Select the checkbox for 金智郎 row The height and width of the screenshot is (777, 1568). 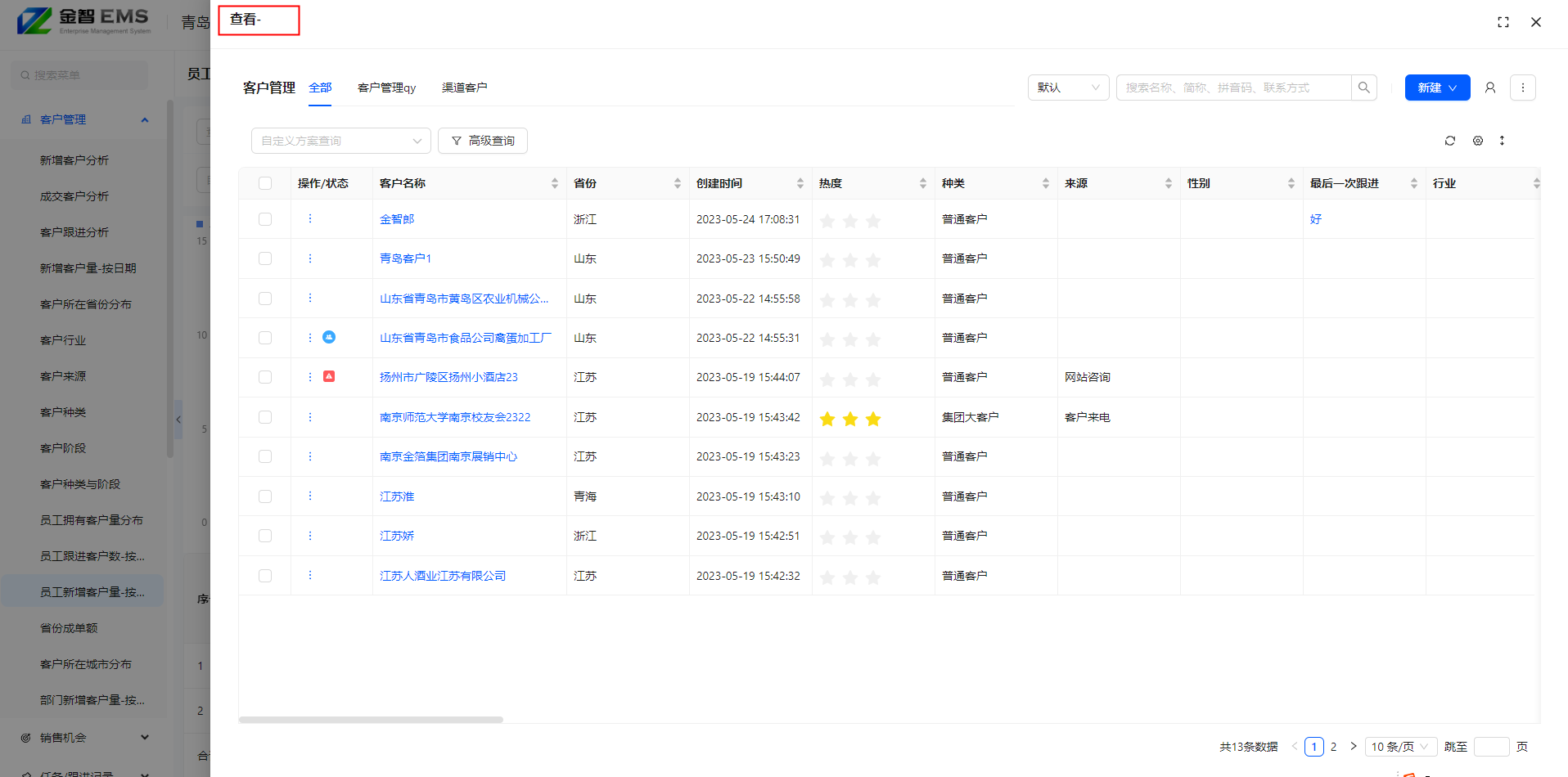265,219
